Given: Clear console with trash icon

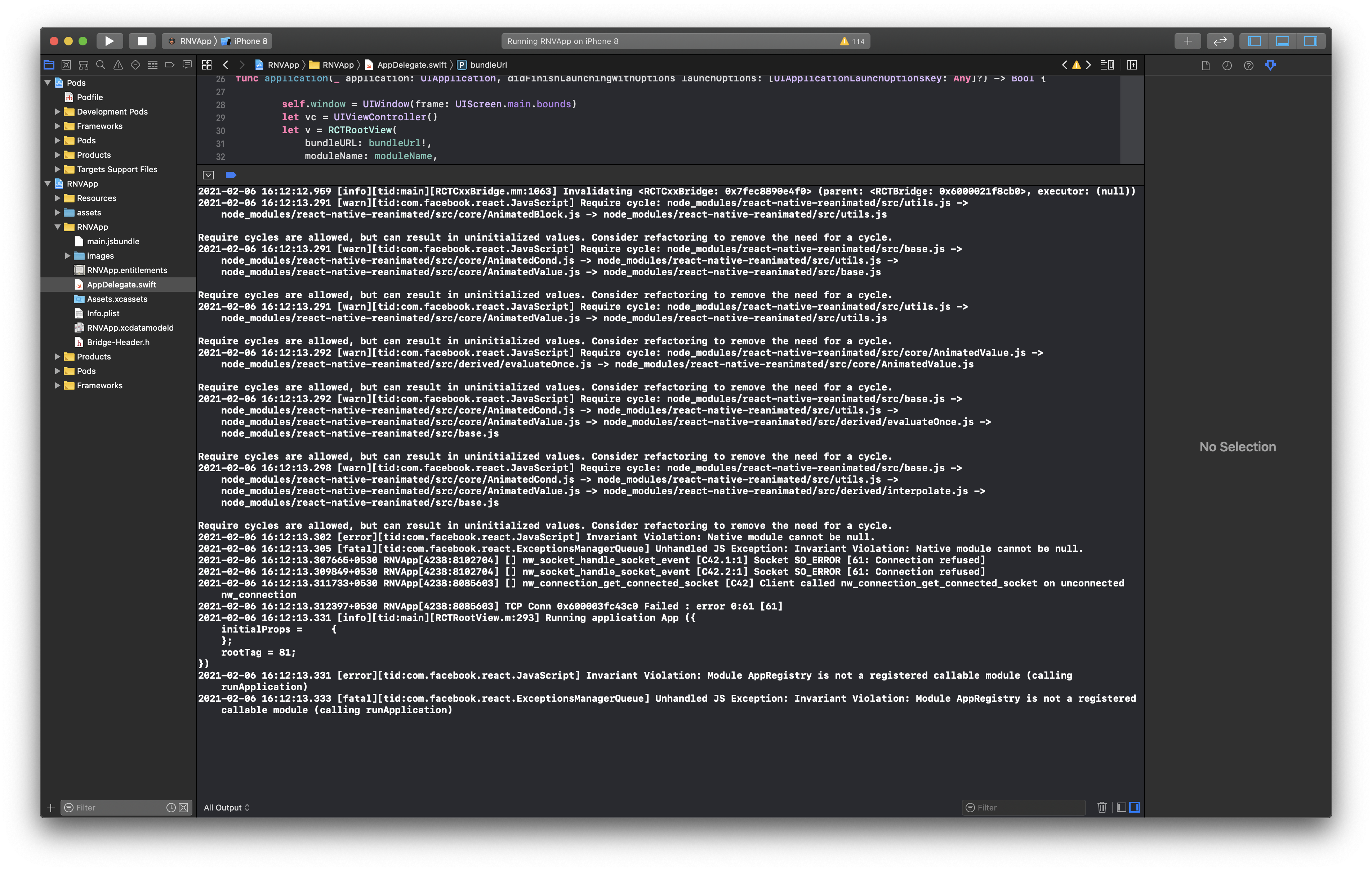Looking at the screenshot, I should (1102, 807).
